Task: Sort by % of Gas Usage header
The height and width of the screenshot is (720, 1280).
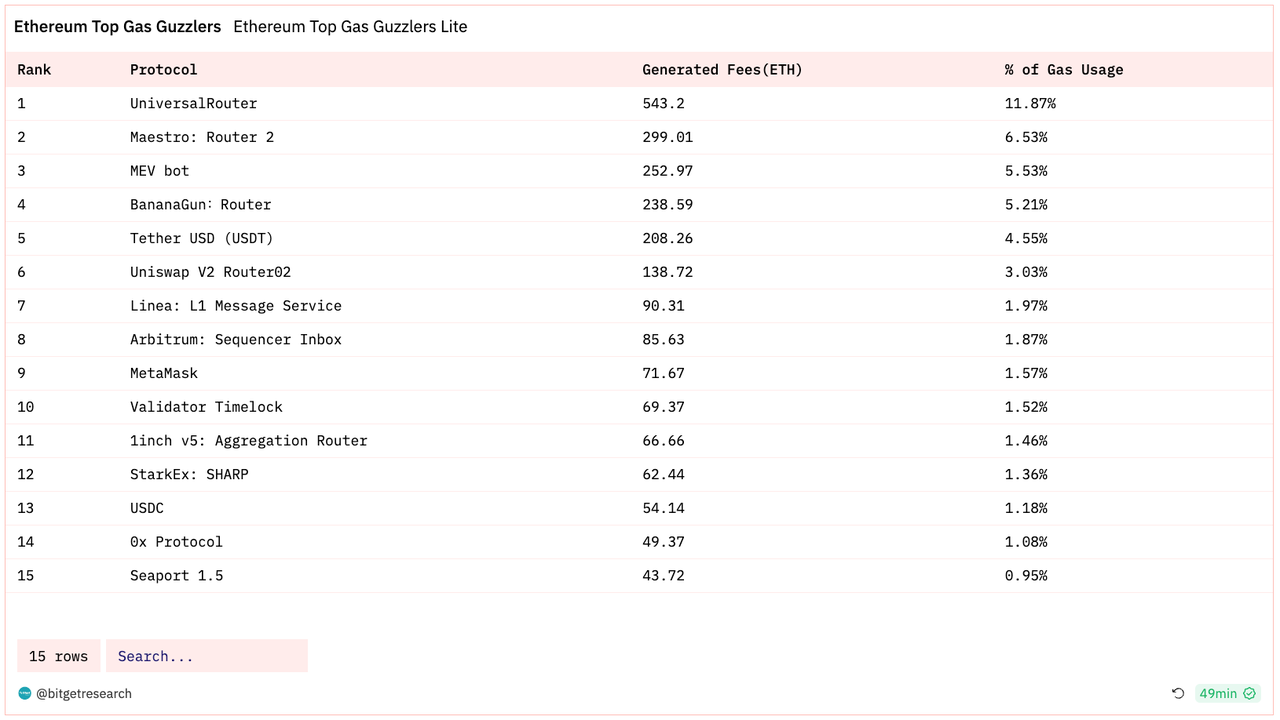Action: 1064,70
